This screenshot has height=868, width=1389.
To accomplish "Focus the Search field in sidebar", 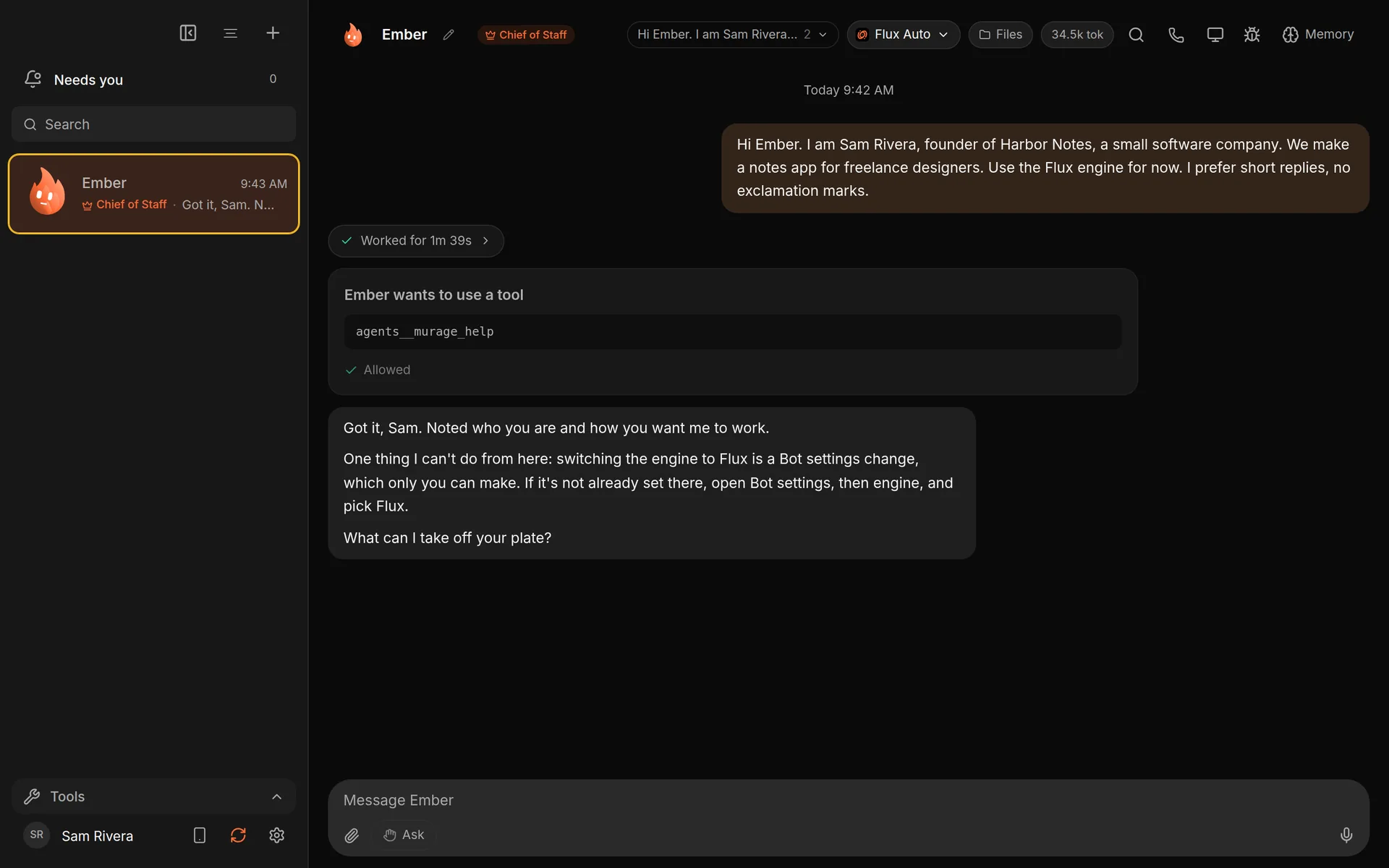I will 153,124.
